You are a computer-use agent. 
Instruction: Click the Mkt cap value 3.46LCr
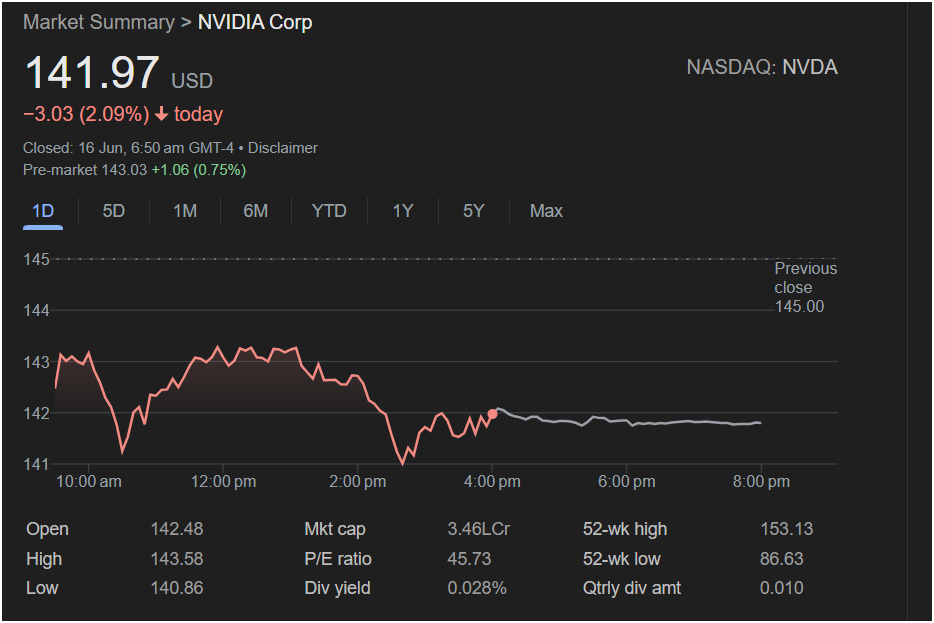(478, 529)
